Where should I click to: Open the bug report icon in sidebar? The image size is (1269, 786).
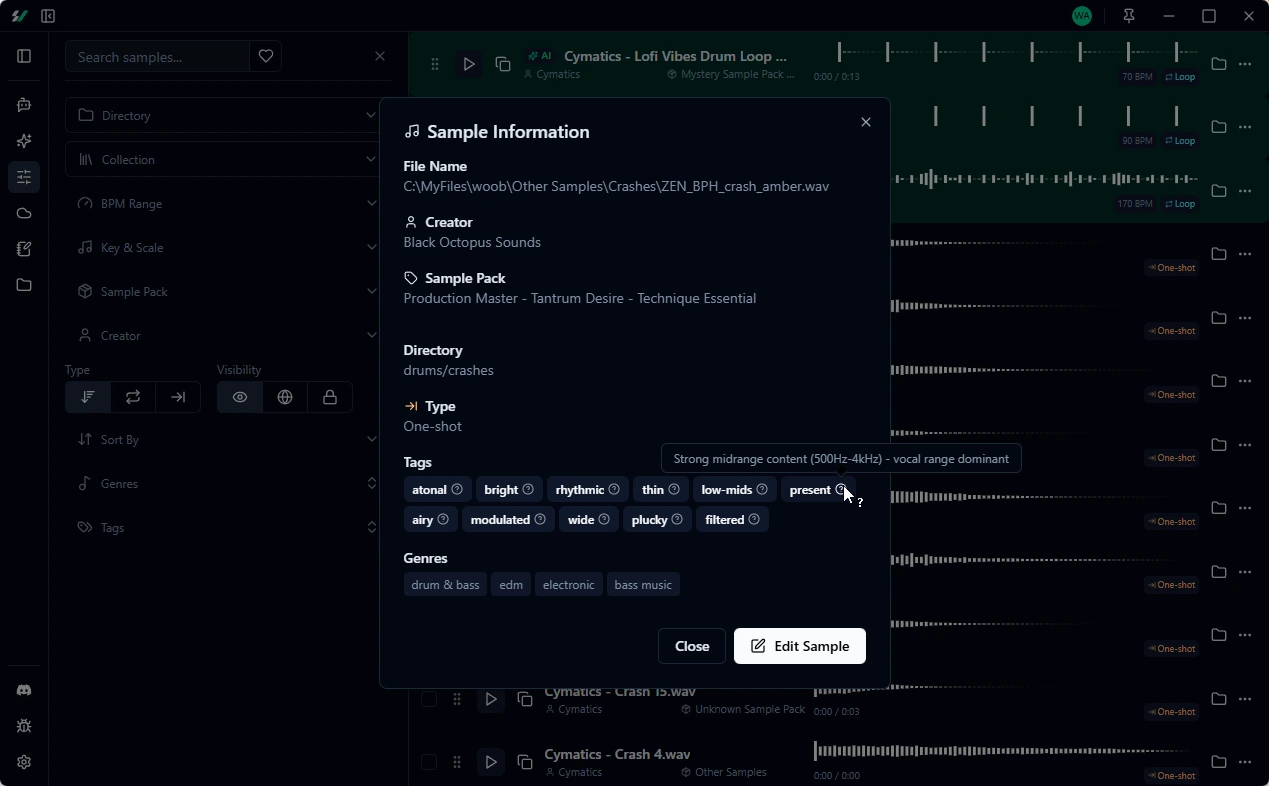(x=24, y=725)
